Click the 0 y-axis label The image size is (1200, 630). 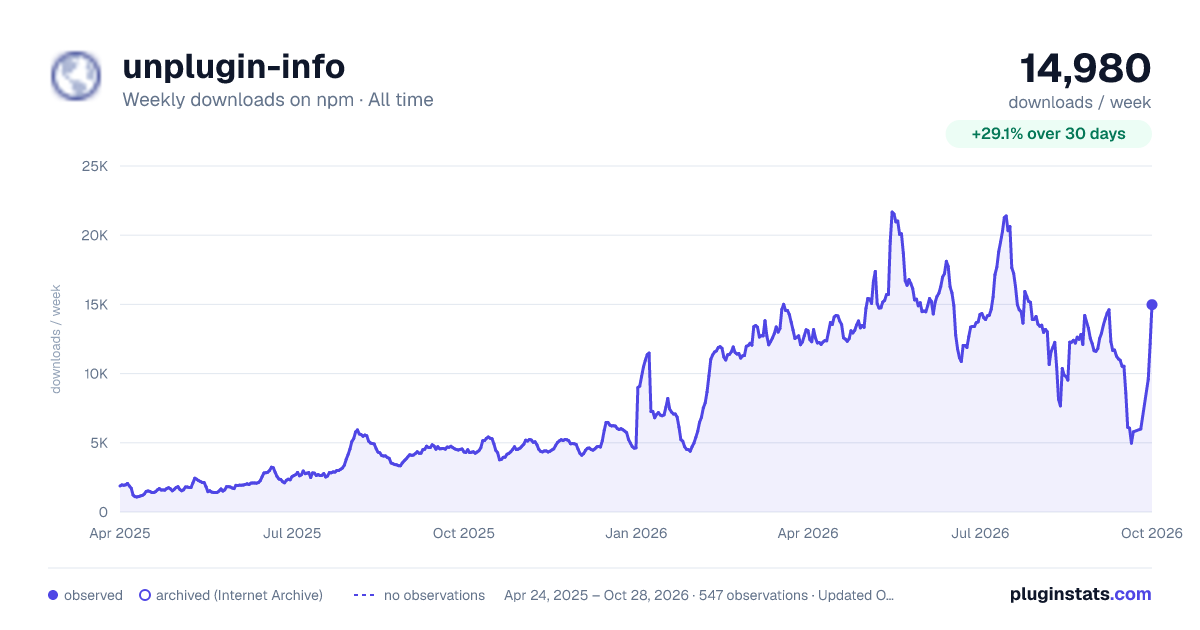coord(104,512)
